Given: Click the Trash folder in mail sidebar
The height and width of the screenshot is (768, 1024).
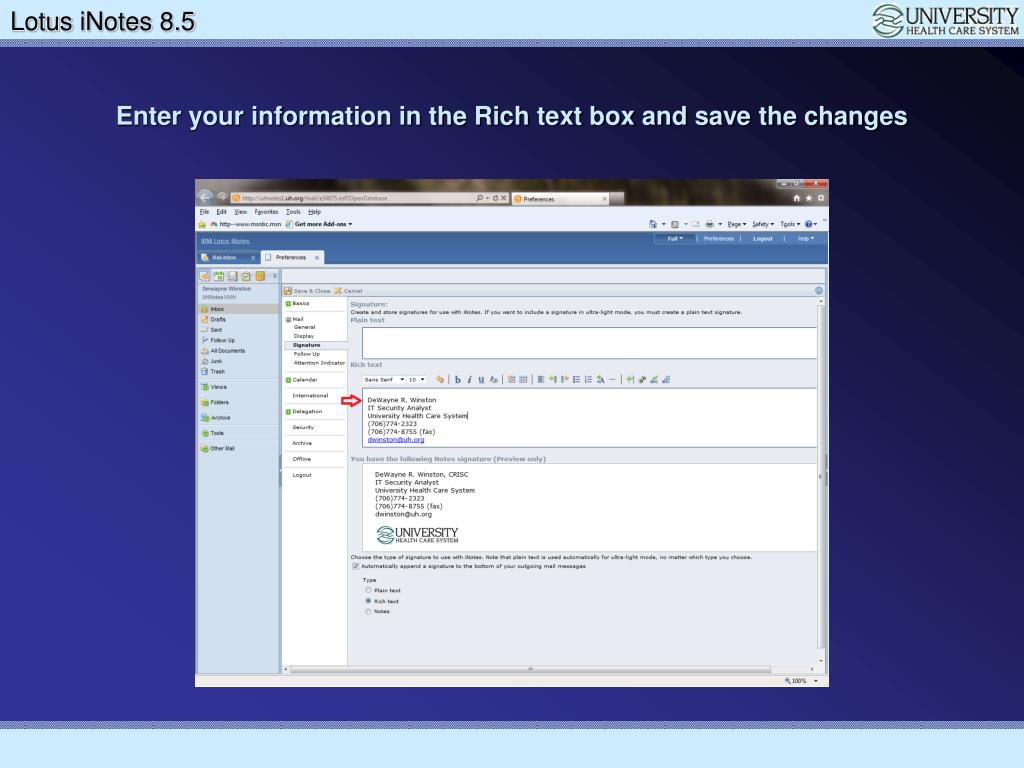Looking at the screenshot, I should (x=214, y=372).
